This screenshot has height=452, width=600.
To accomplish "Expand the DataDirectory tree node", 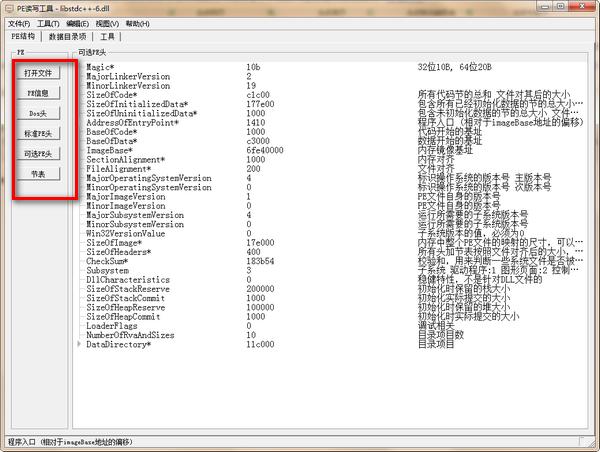I will click(79, 344).
